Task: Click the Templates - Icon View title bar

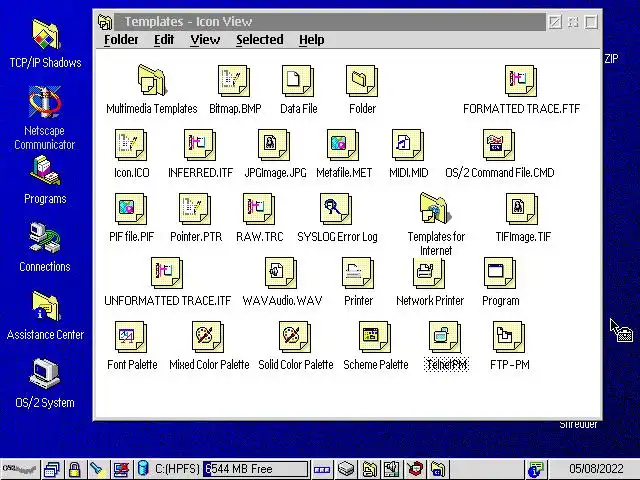Action: coord(330,22)
